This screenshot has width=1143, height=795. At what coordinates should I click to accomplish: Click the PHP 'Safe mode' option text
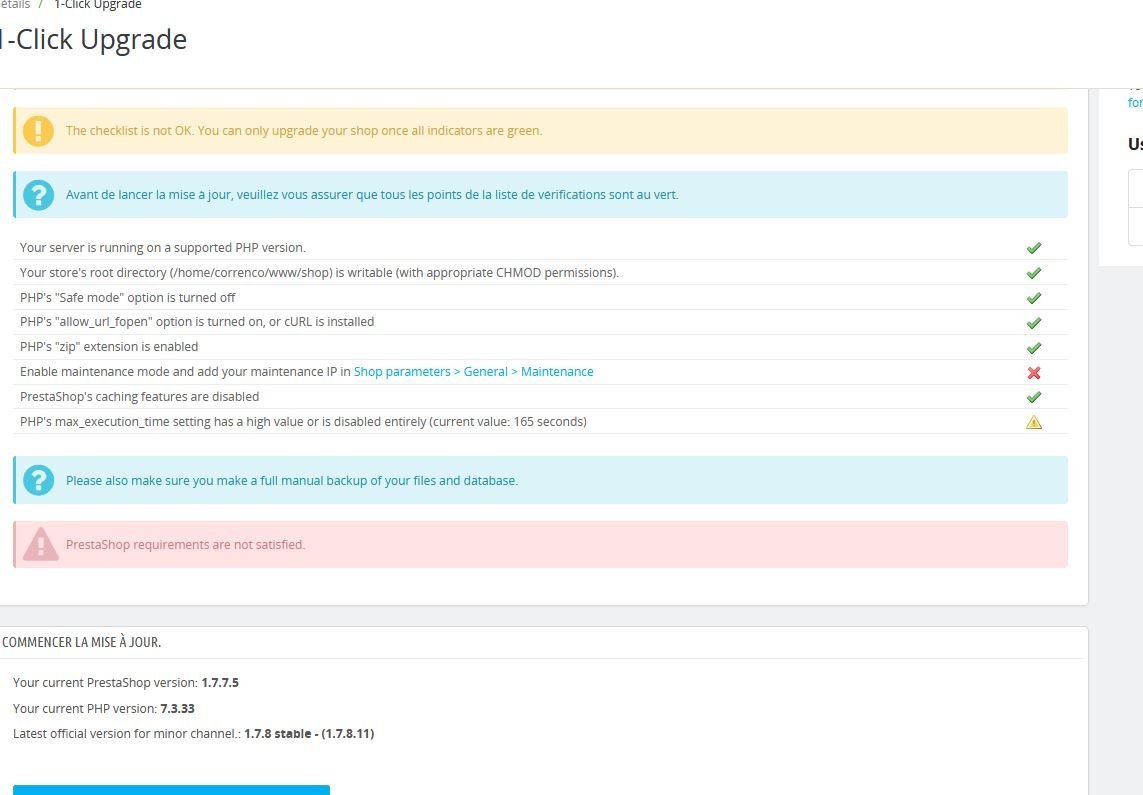point(128,297)
